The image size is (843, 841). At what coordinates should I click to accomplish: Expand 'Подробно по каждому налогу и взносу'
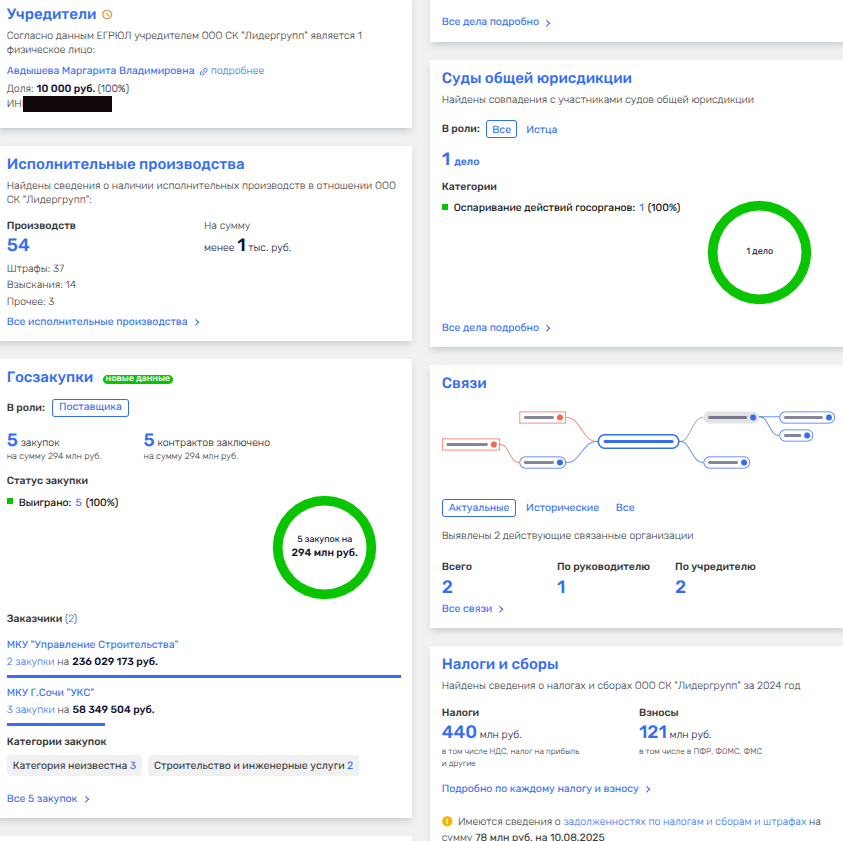click(547, 789)
